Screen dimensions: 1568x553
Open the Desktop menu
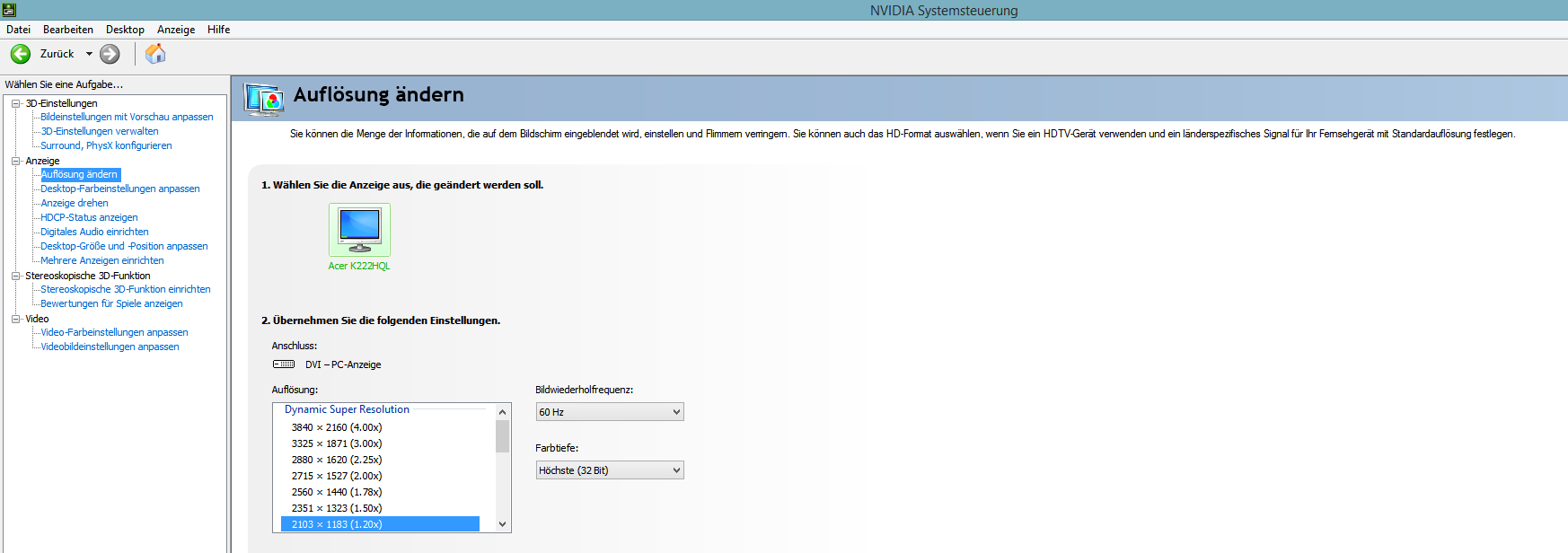(x=125, y=30)
